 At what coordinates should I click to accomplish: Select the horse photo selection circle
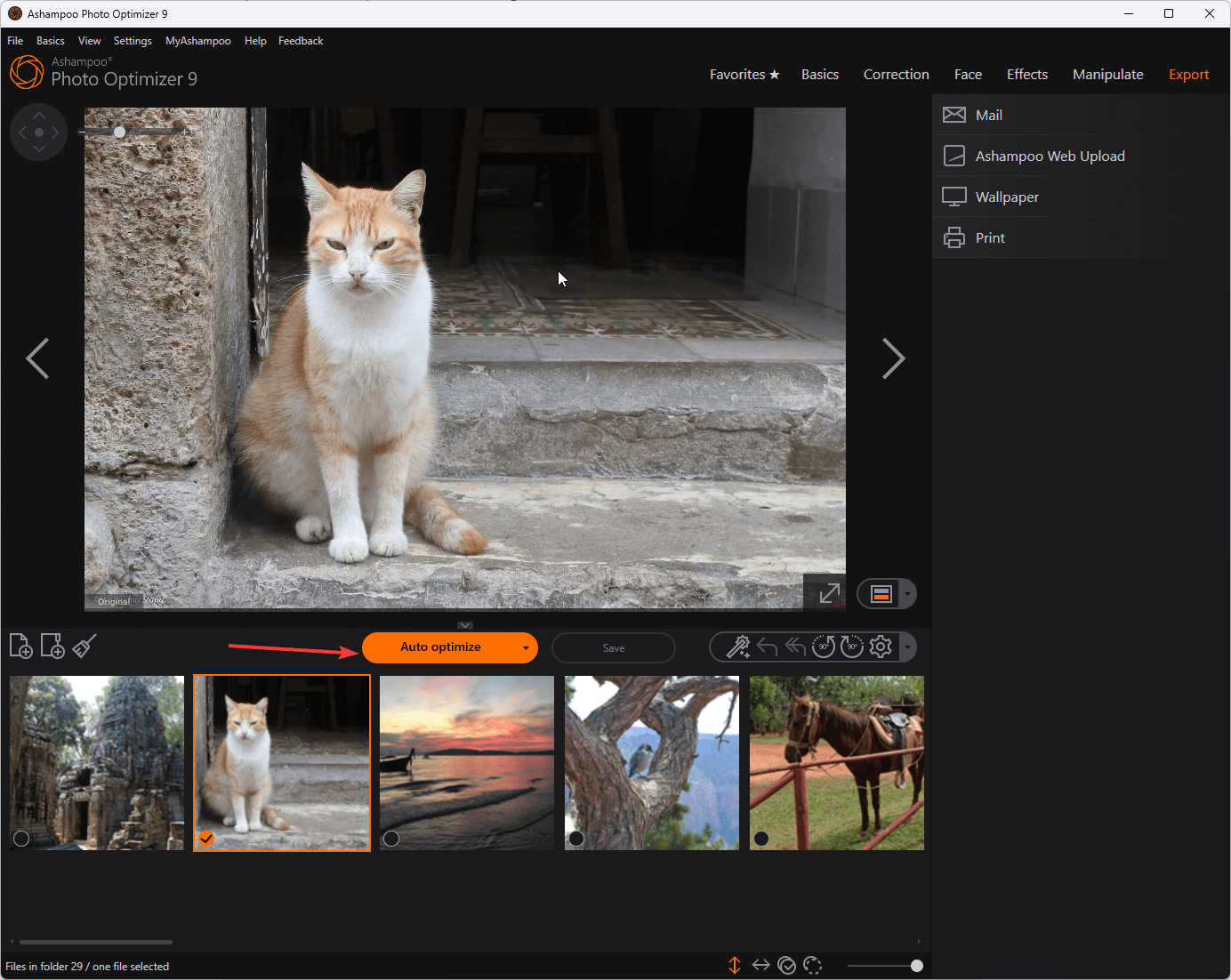click(x=761, y=838)
